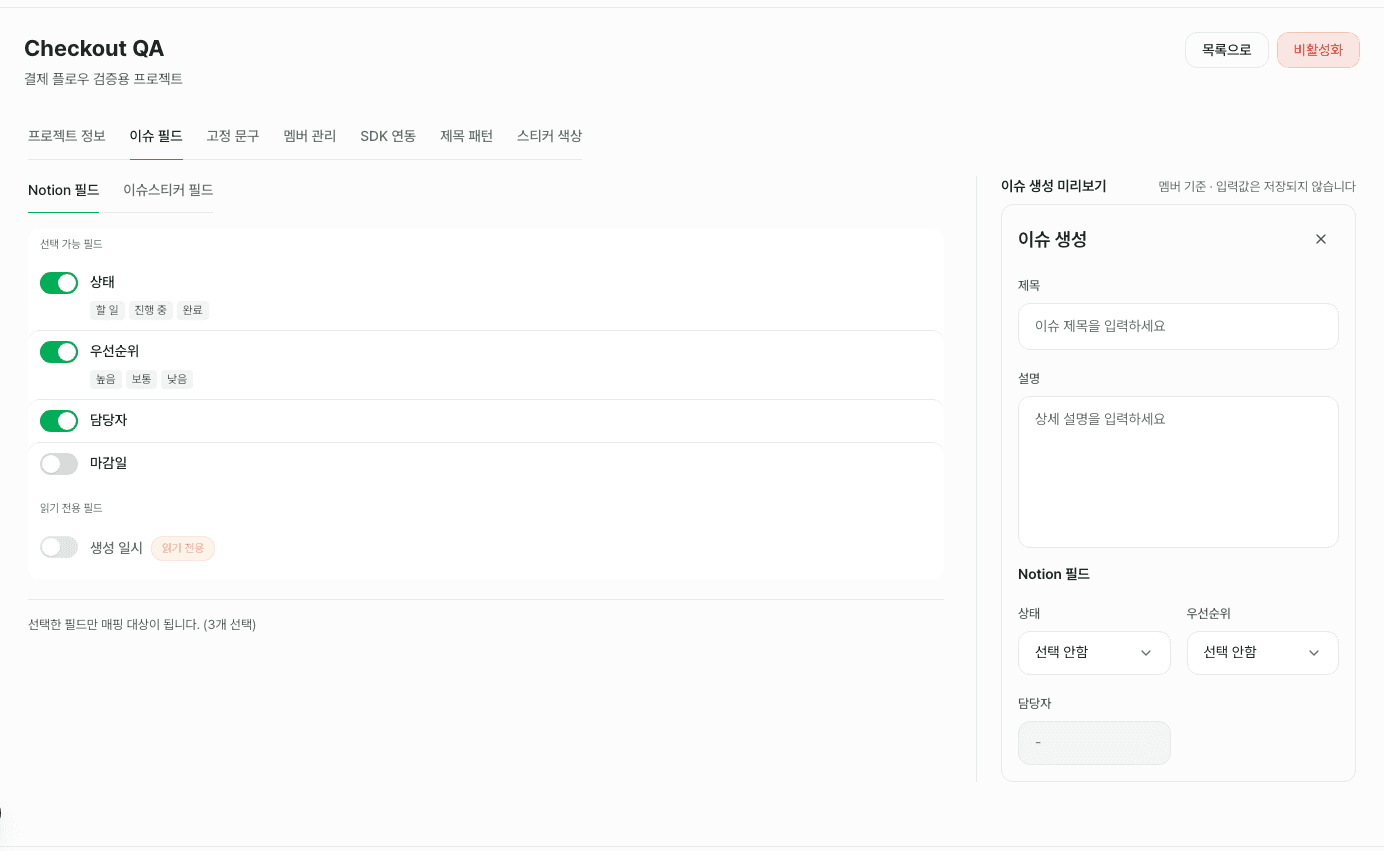Select the Notion 필드 sub-tab
Image resolution: width=1384 pixels, height=851 pixels.
point(63,190)
